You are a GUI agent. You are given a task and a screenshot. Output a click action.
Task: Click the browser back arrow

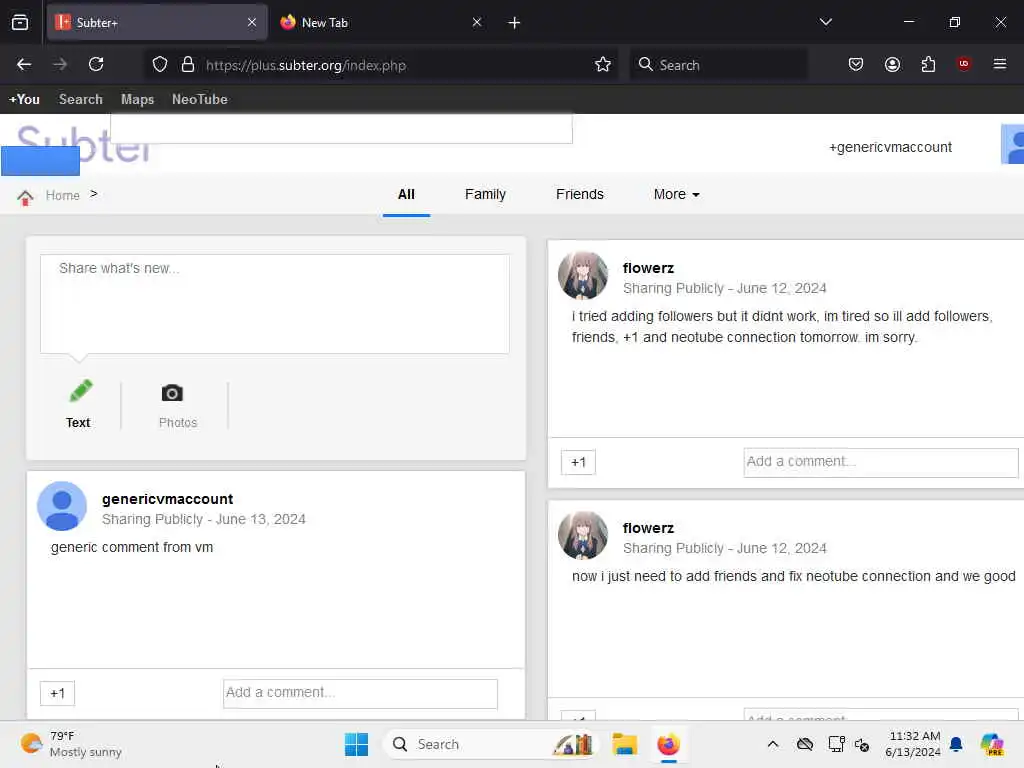coord(24,64)
